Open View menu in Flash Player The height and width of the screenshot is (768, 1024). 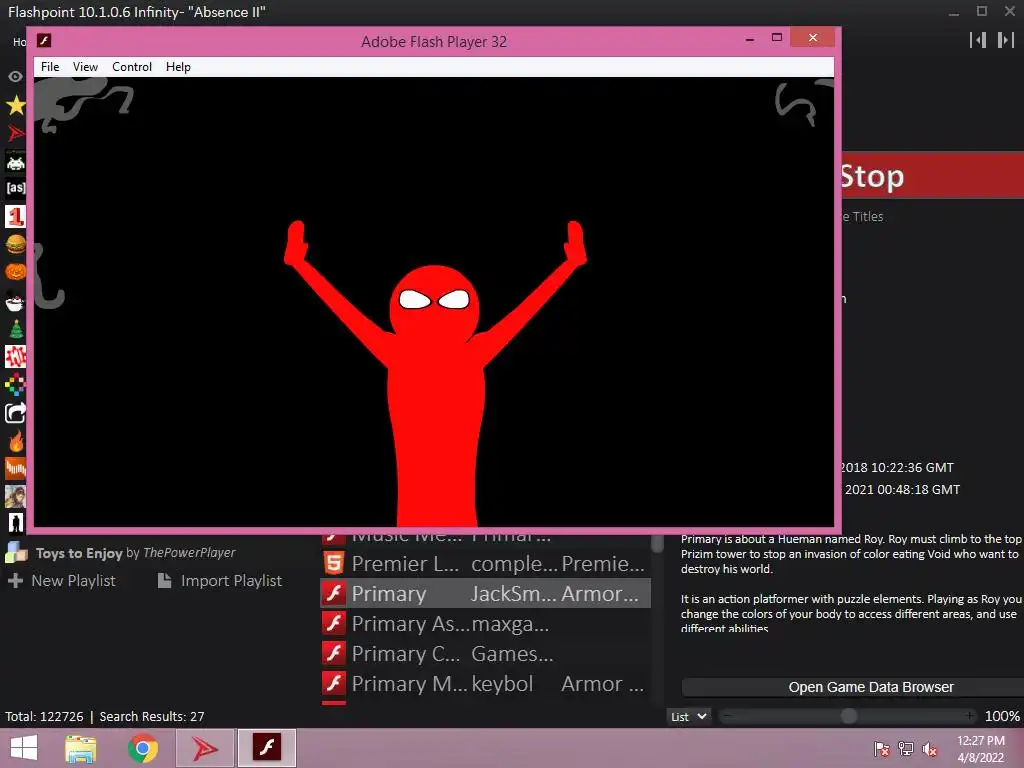[x=85, y=67]
